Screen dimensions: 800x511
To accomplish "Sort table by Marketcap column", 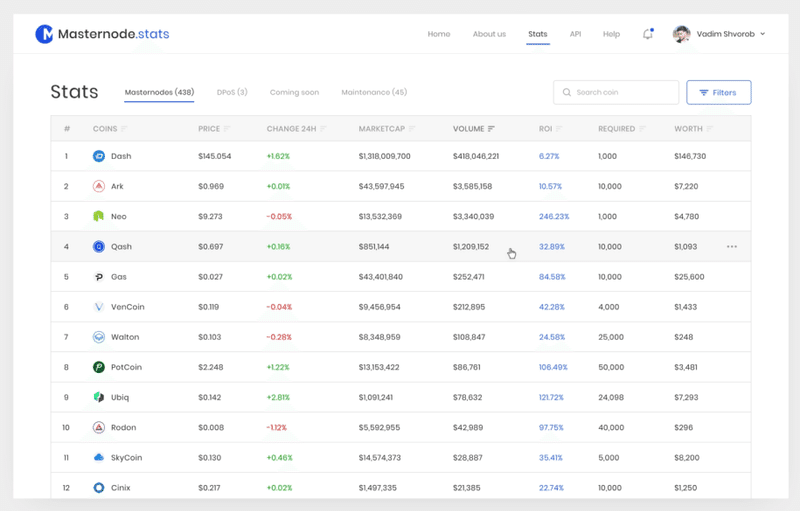I will point(384,129).
